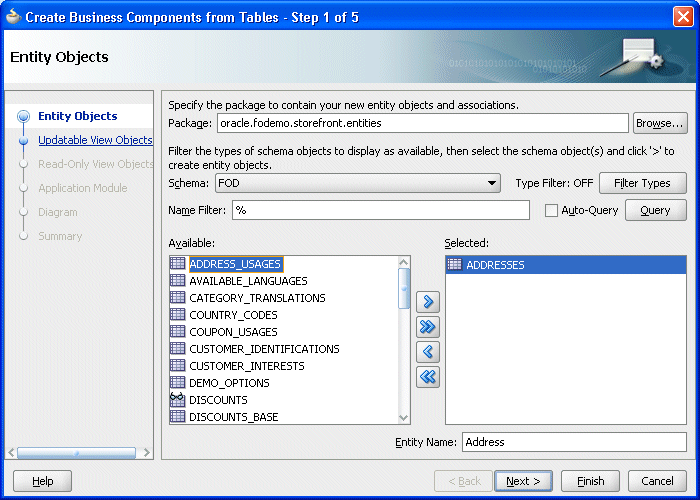The image size is (700, 500).
Task: Click the Cancel button
Action: (657, 481)
